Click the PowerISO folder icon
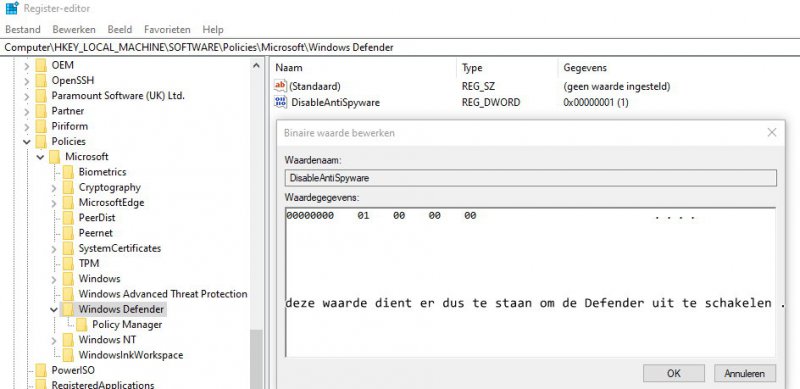This screenshot has width=800, height=389. 41,371
